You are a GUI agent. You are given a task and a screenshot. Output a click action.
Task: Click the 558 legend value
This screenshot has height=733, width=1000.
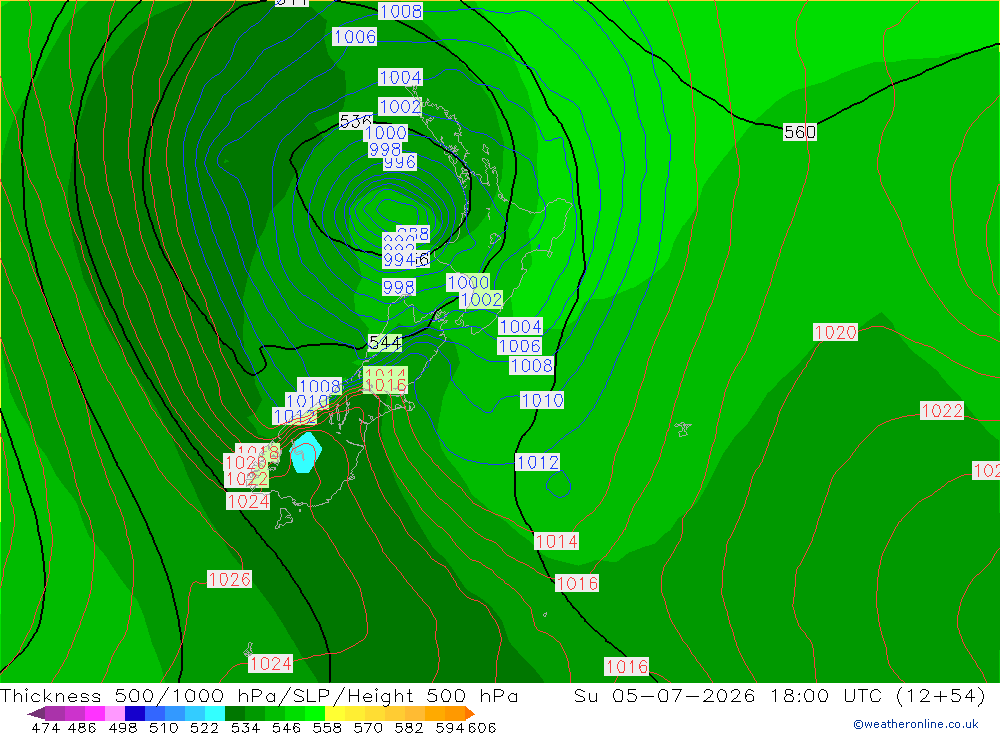point(327,727)
